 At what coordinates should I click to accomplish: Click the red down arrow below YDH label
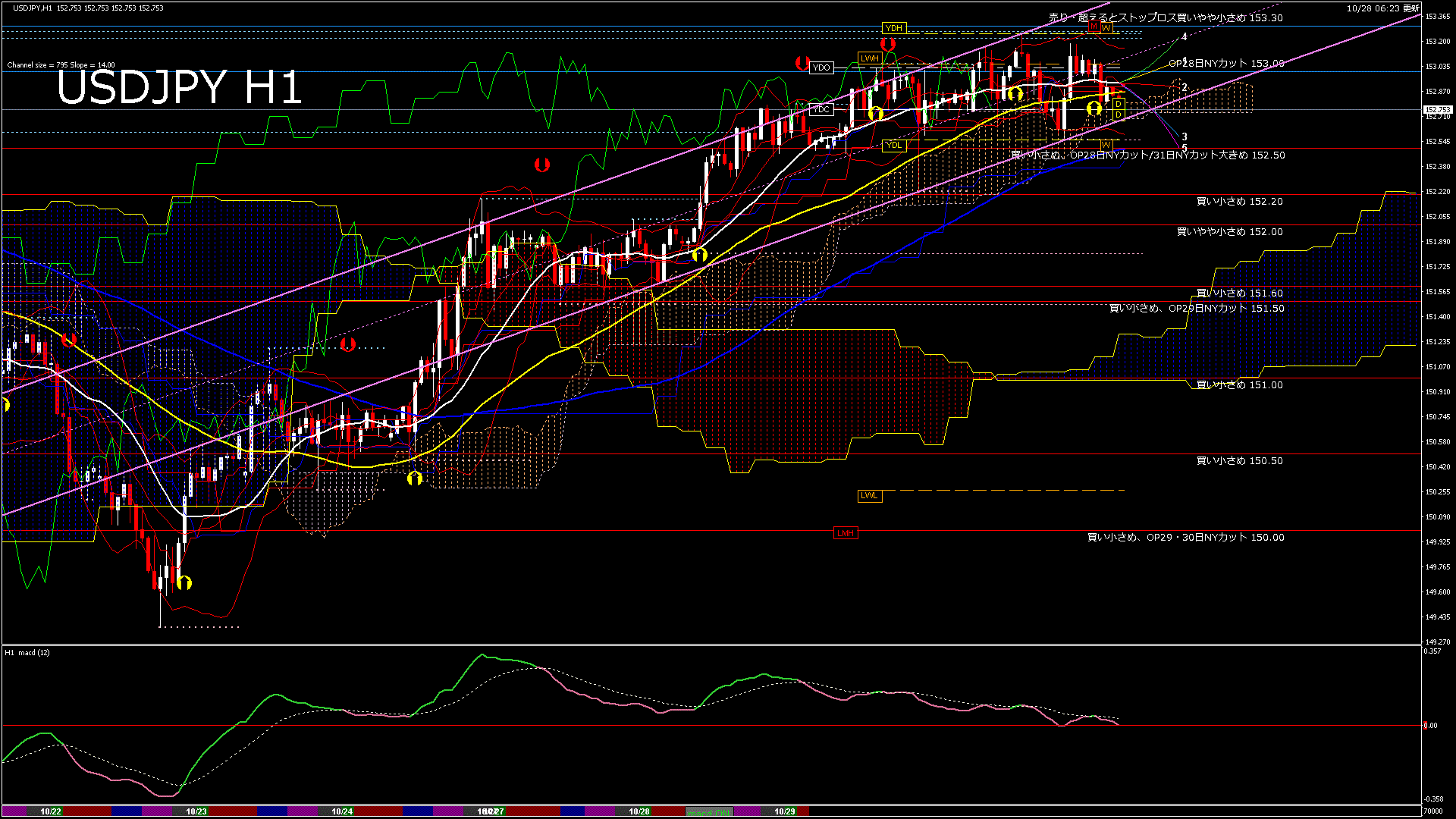(888, 45)
